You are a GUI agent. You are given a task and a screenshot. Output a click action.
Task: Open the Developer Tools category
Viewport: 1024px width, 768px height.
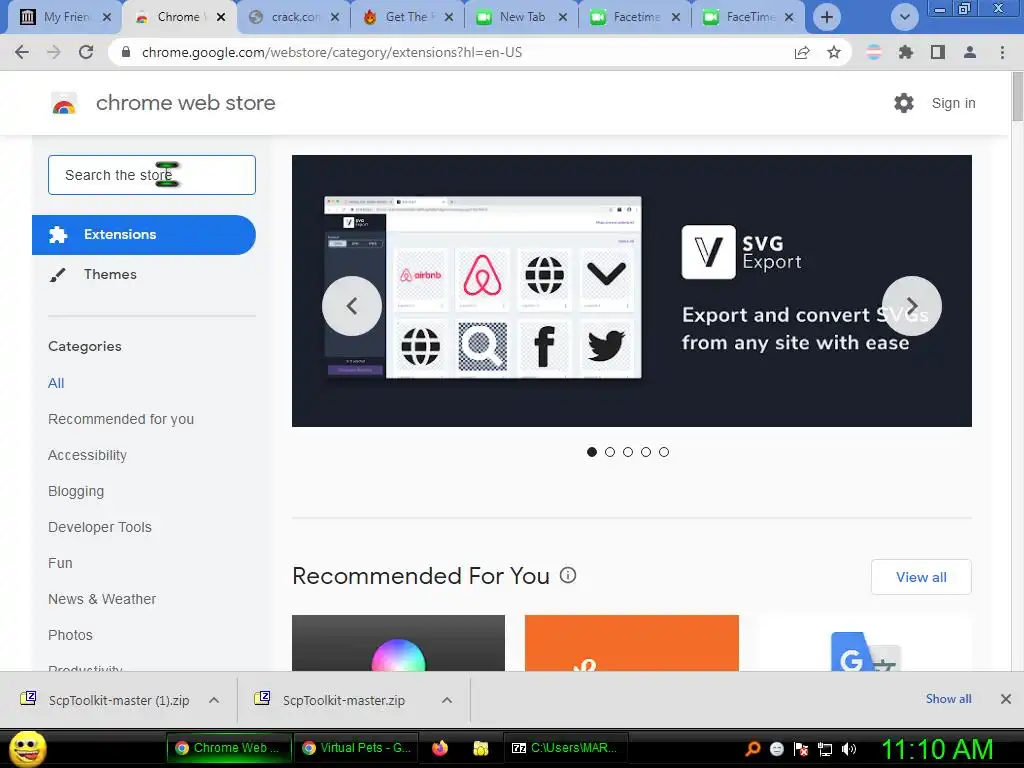pos(99,527)
